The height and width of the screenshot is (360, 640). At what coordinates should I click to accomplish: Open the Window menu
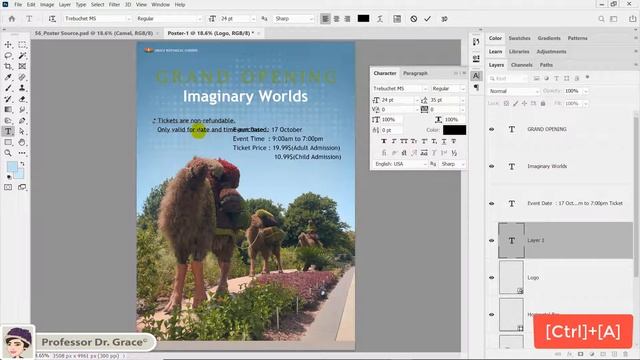click(x=160, y=4)
